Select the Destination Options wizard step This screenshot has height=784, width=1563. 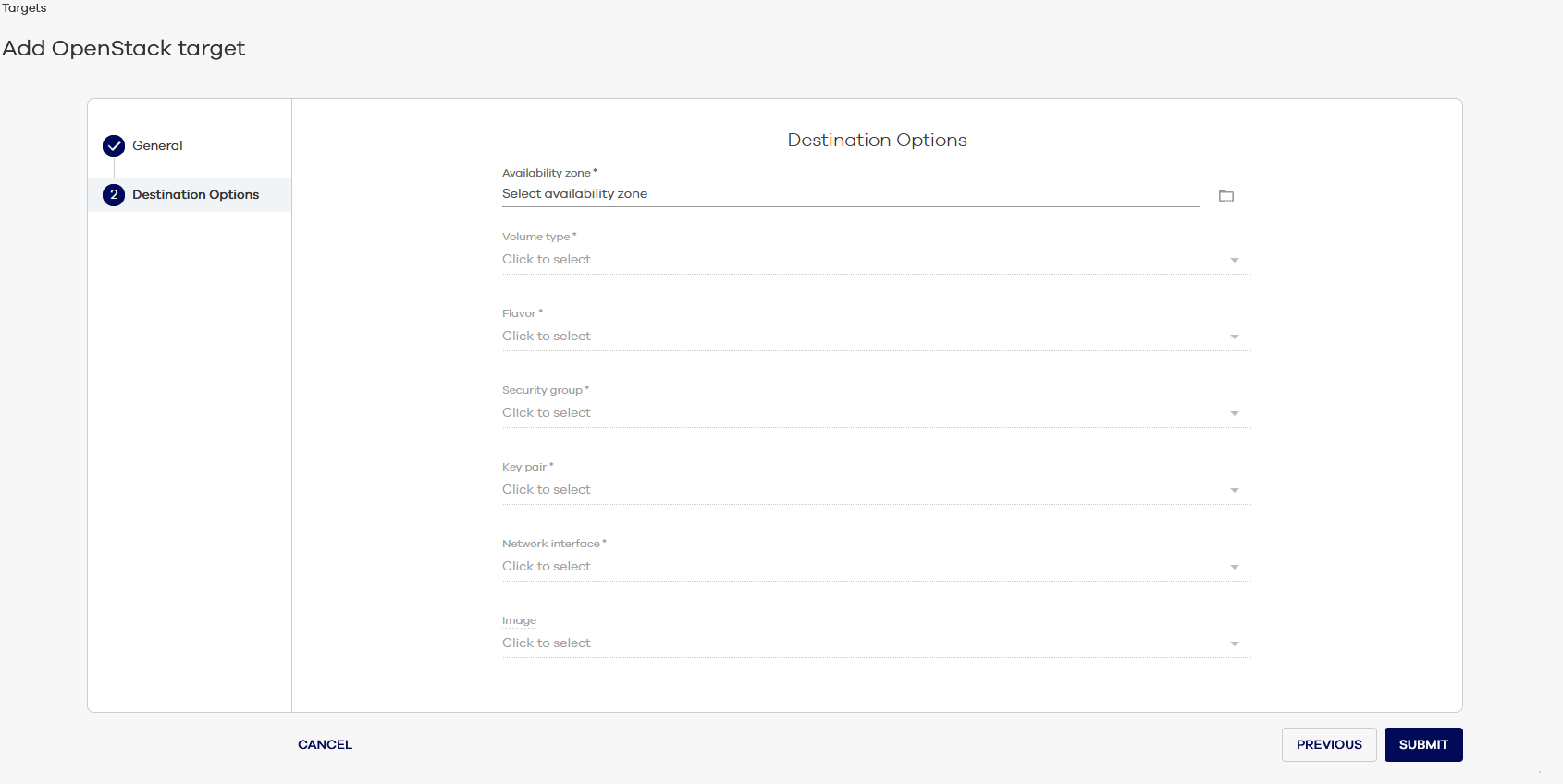[x=195, y=195]
